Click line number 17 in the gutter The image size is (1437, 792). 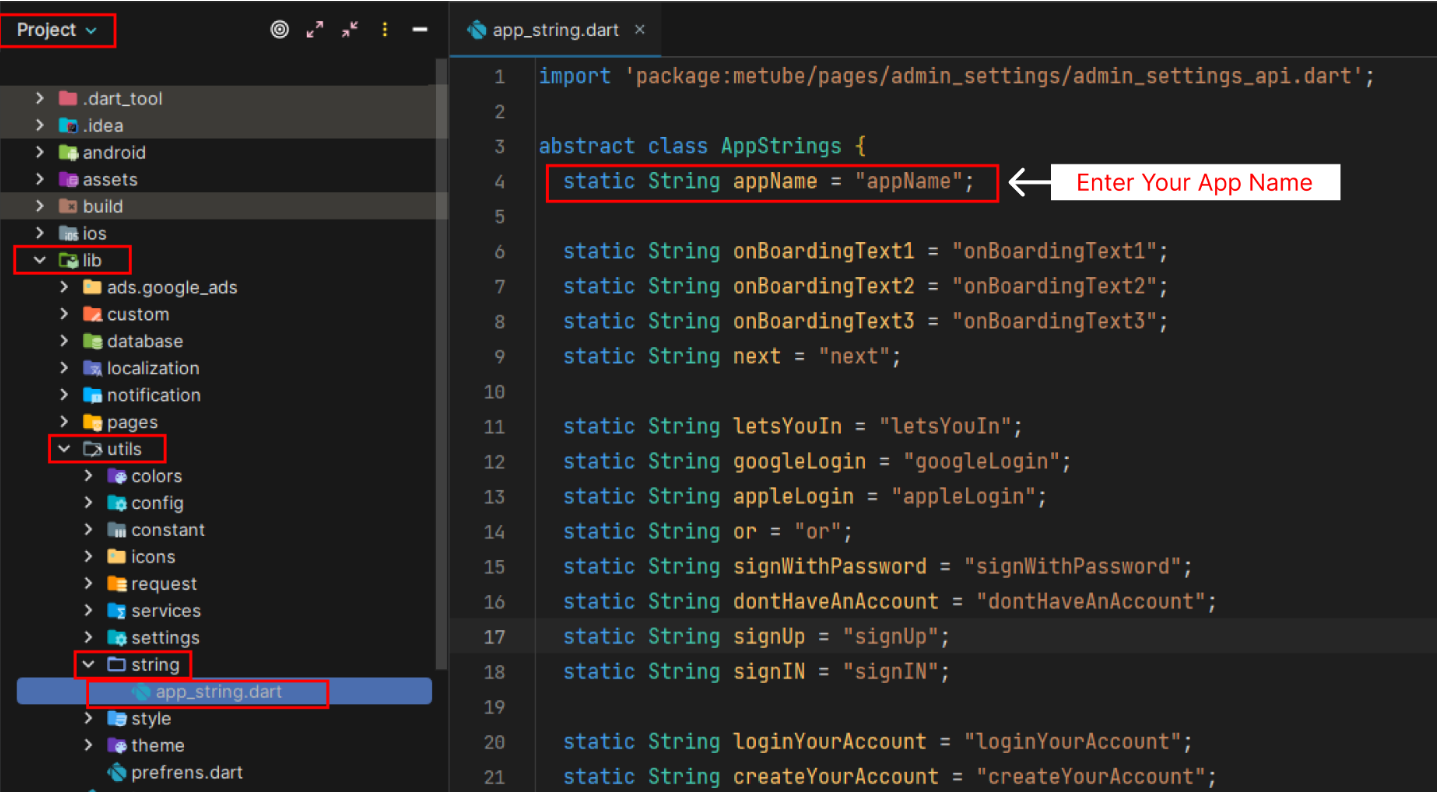pyautogui.click(x=493, y=637)
